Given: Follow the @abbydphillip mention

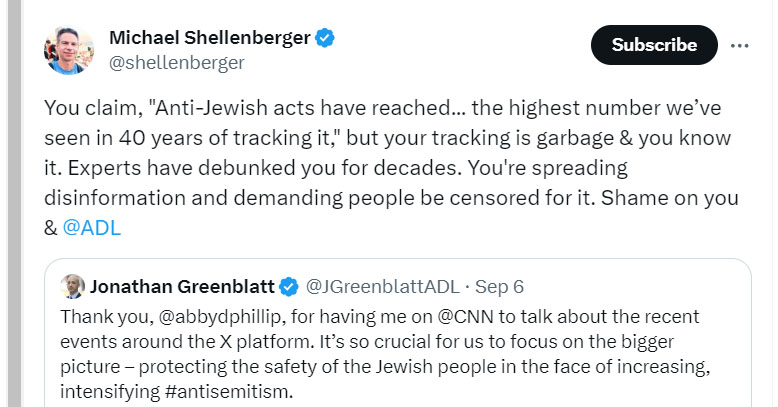Looking at the screenshot, I should [222, 317].
